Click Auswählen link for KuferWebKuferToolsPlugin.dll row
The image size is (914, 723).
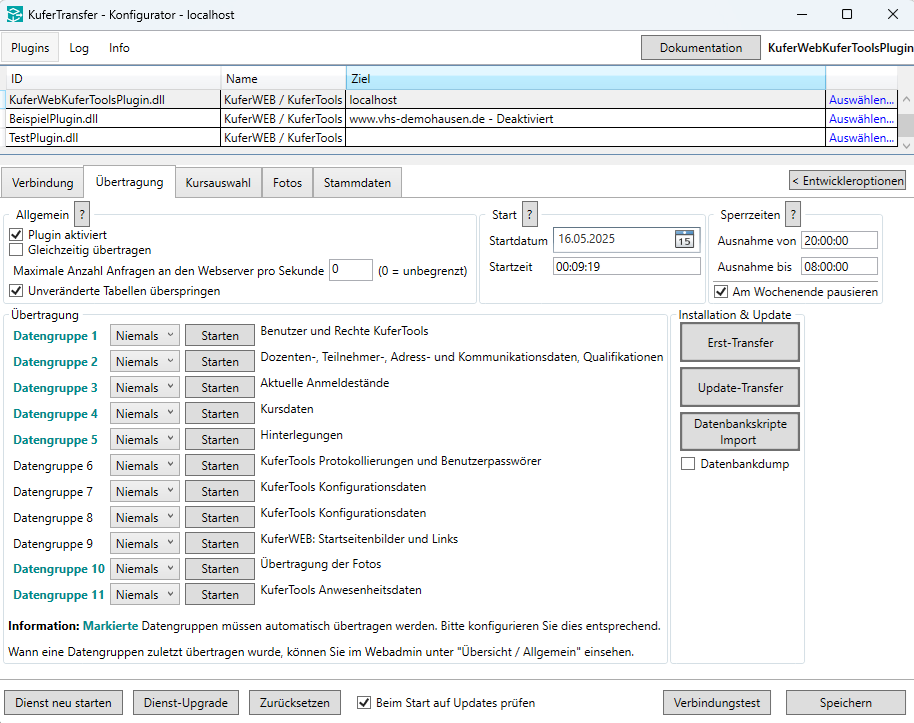tap(861, 100)
